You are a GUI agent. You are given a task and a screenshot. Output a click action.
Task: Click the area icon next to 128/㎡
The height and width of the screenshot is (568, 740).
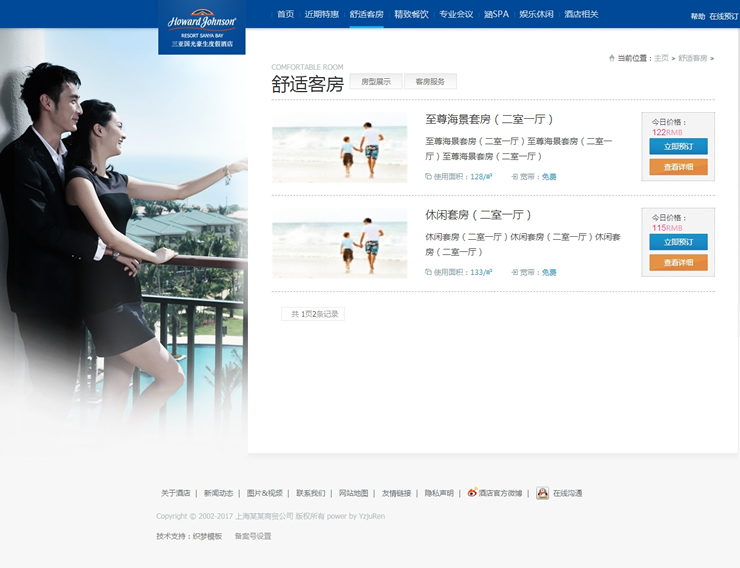pos(428,176)
